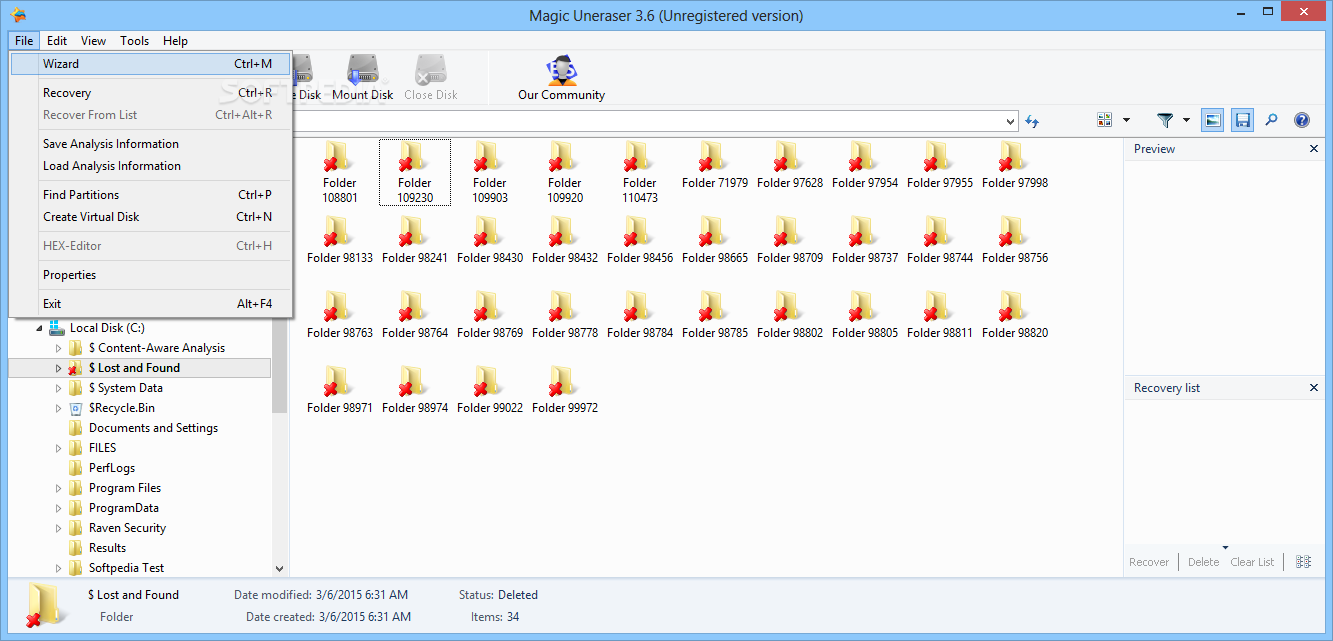Screen dimensions: 1333x641
Task: Click the magnifier search icon
Action: click(1272, 120)
